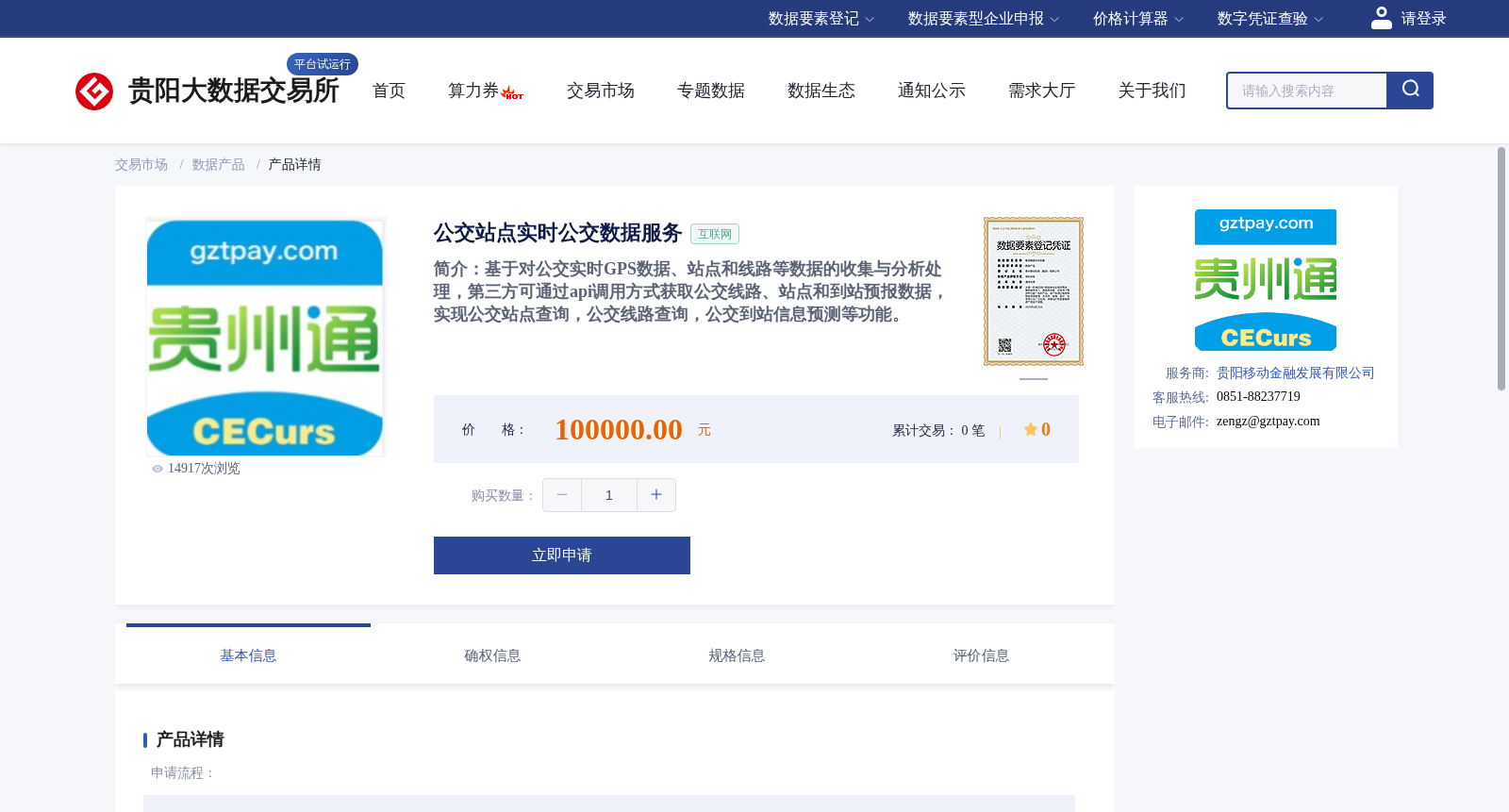
Task: Click into the search input field
Action: tap(1307, 91)
